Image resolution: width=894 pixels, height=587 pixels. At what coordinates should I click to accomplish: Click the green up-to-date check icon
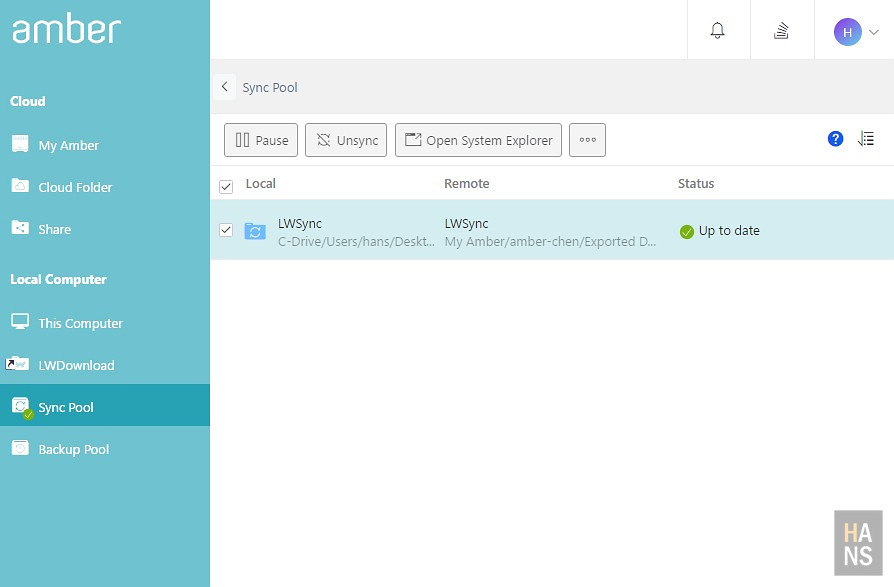[x=686, y=231]
